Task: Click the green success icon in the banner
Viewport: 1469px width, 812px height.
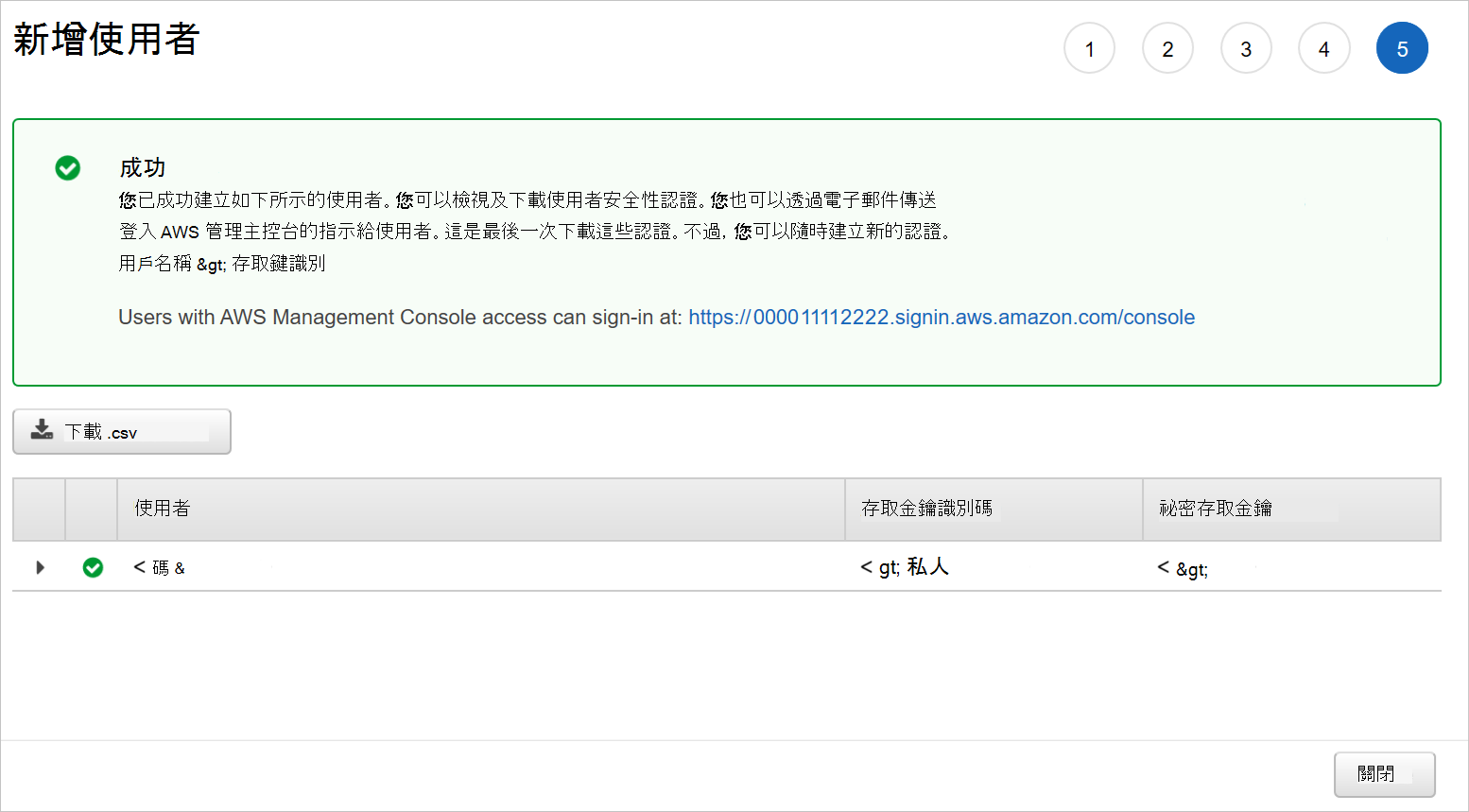Action: [x=68, y=168]
